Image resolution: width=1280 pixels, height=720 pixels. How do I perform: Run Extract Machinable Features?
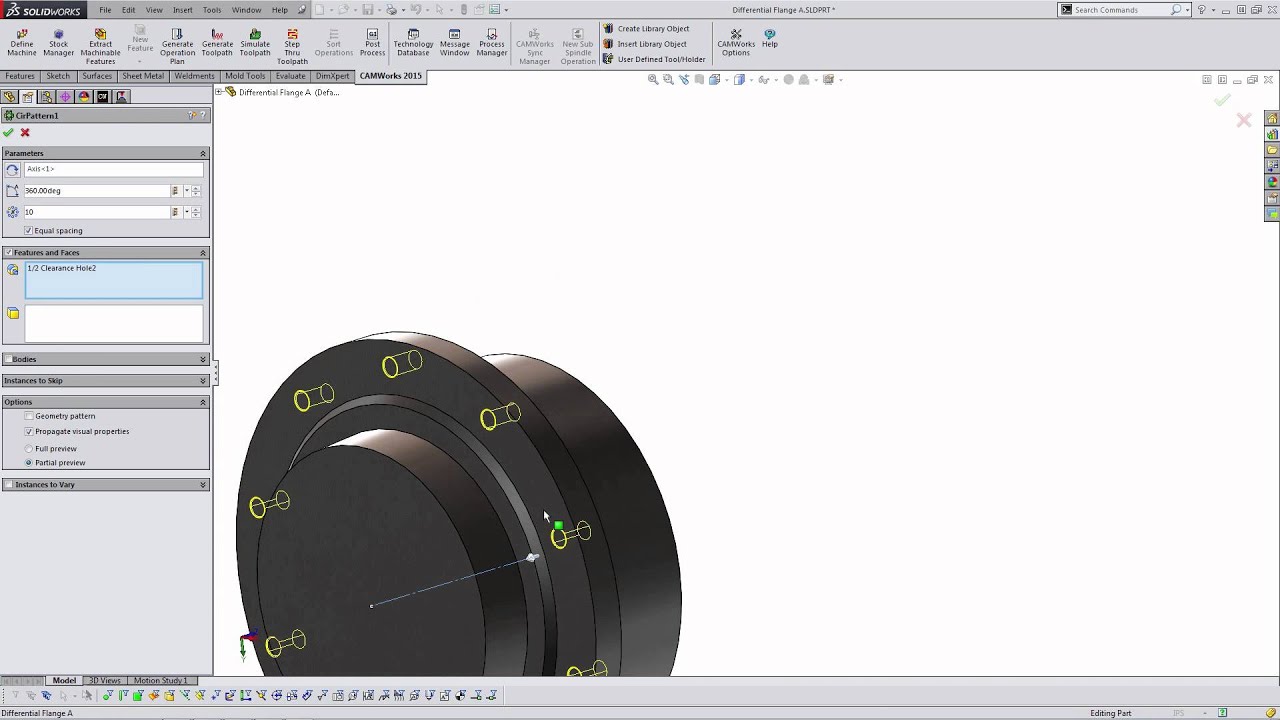pyautogui.click(x=100, y=46)
